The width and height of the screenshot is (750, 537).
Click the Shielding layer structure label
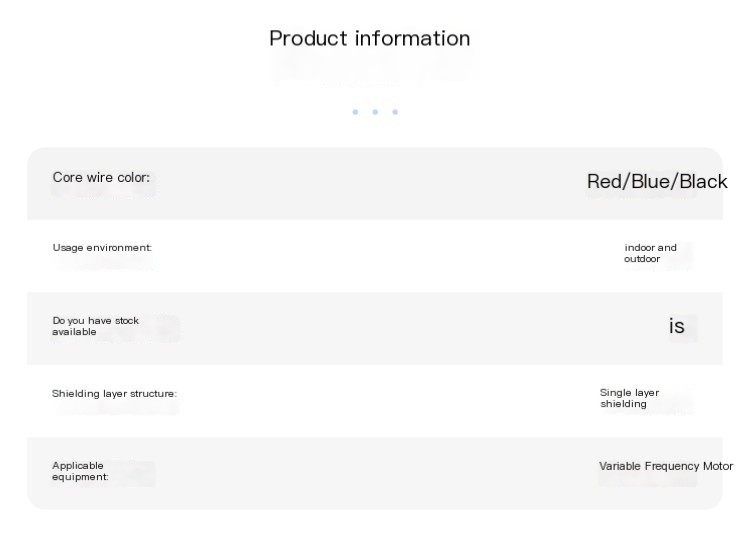point(114,394)
